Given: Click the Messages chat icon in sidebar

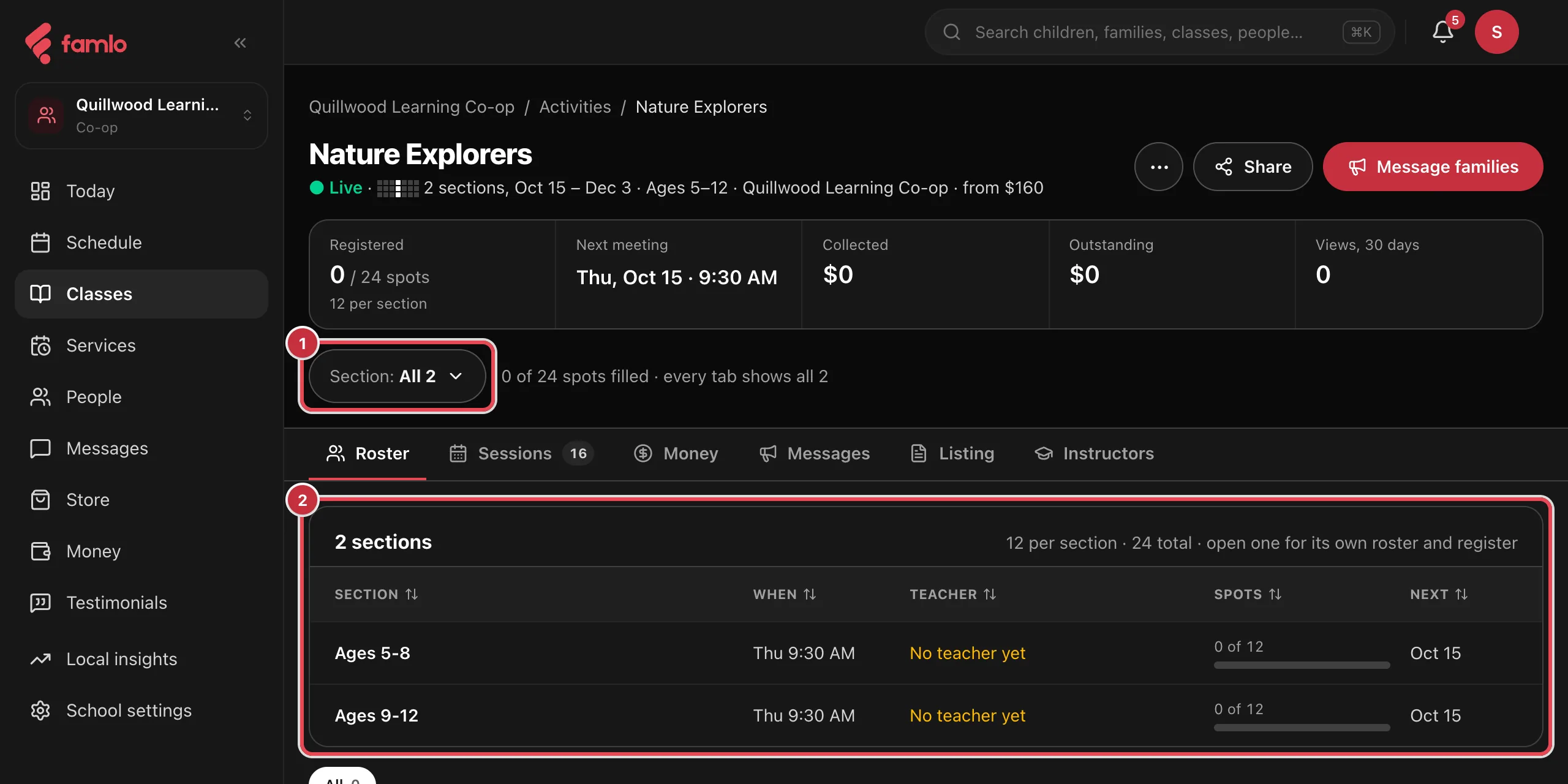Looking at the screenshot, I should click(x=40, y=448).
